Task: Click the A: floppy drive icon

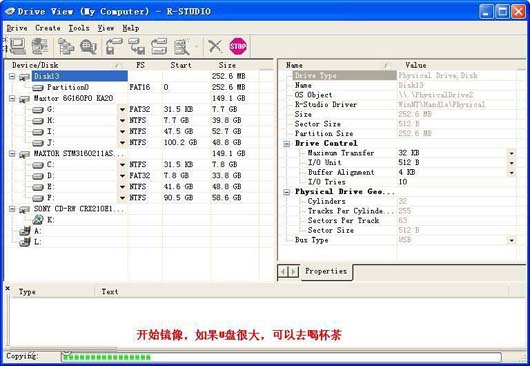Action: point(25,231)
